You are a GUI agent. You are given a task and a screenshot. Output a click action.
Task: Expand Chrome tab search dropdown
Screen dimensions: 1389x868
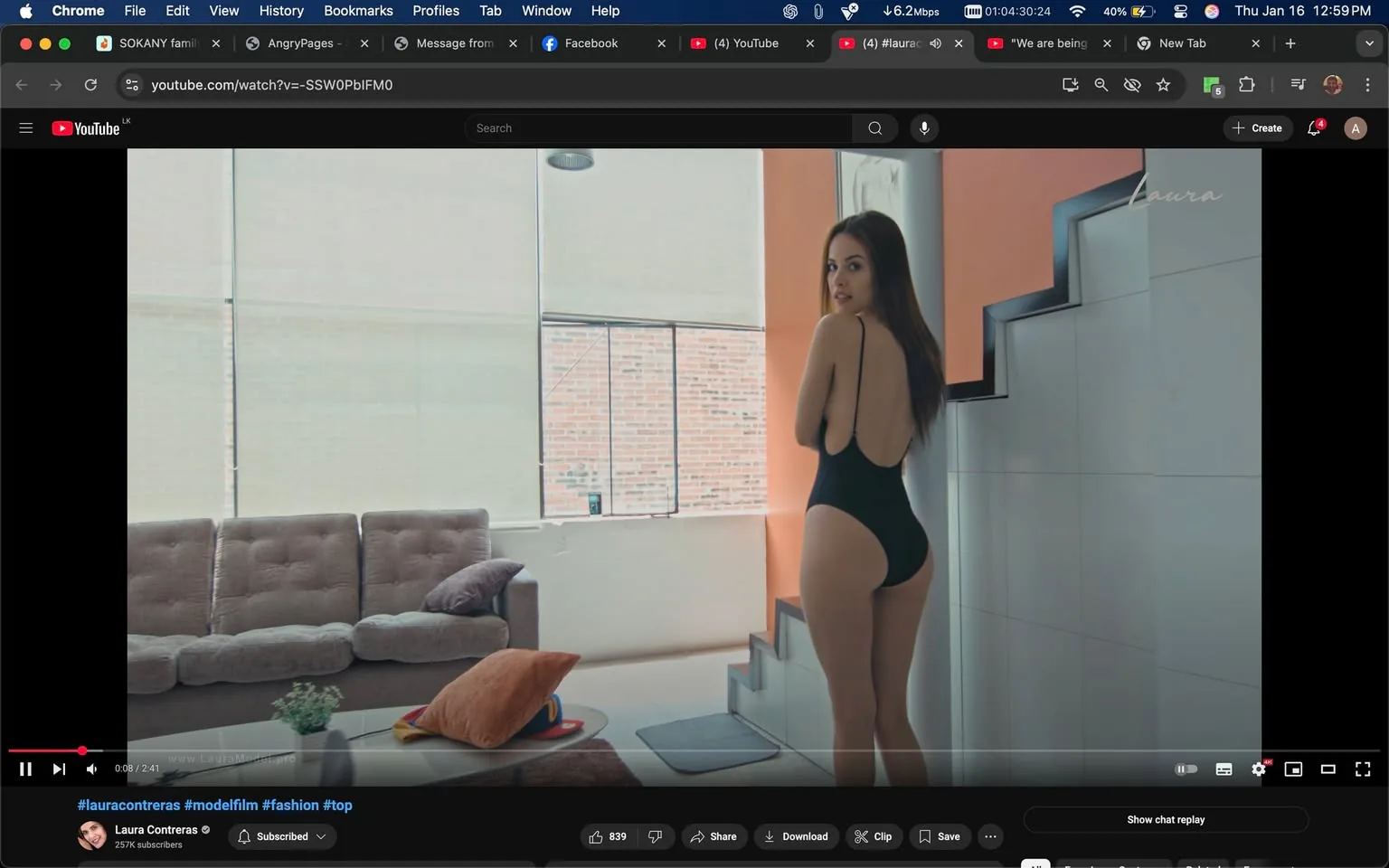(x=1368, y=43)
